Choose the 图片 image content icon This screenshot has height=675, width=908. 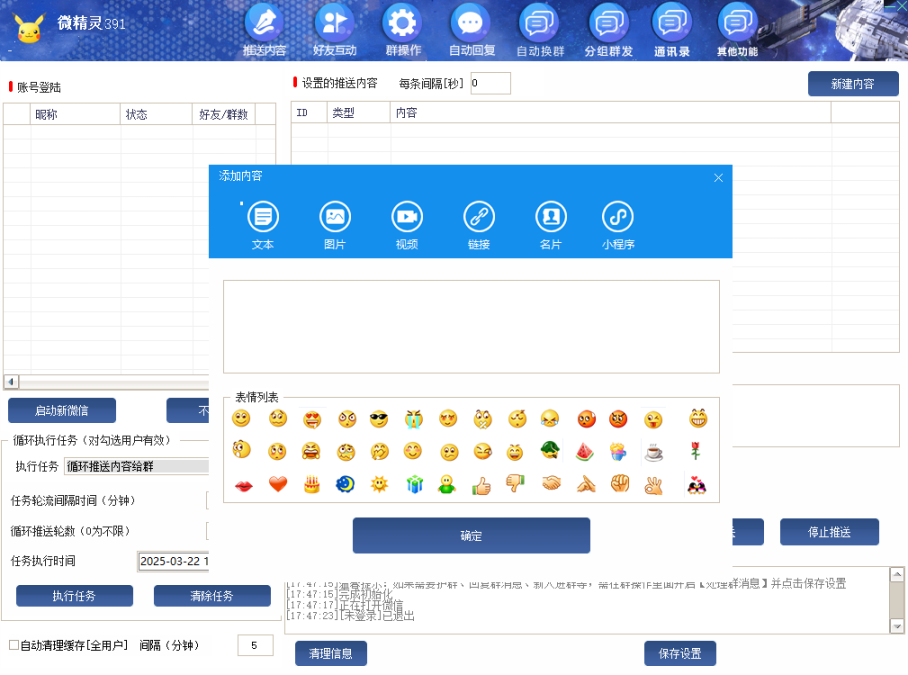(x=335, y=217)
